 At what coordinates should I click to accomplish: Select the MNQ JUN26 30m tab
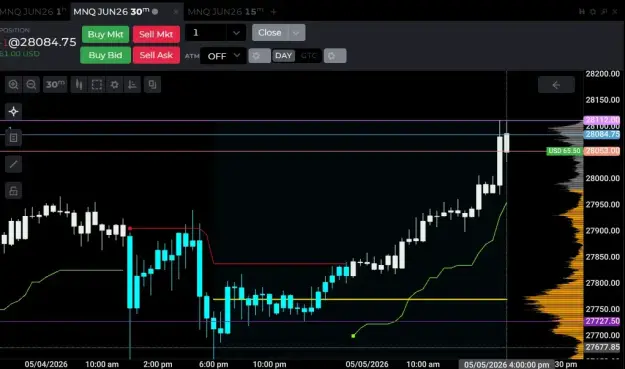(x=112, y=12)
